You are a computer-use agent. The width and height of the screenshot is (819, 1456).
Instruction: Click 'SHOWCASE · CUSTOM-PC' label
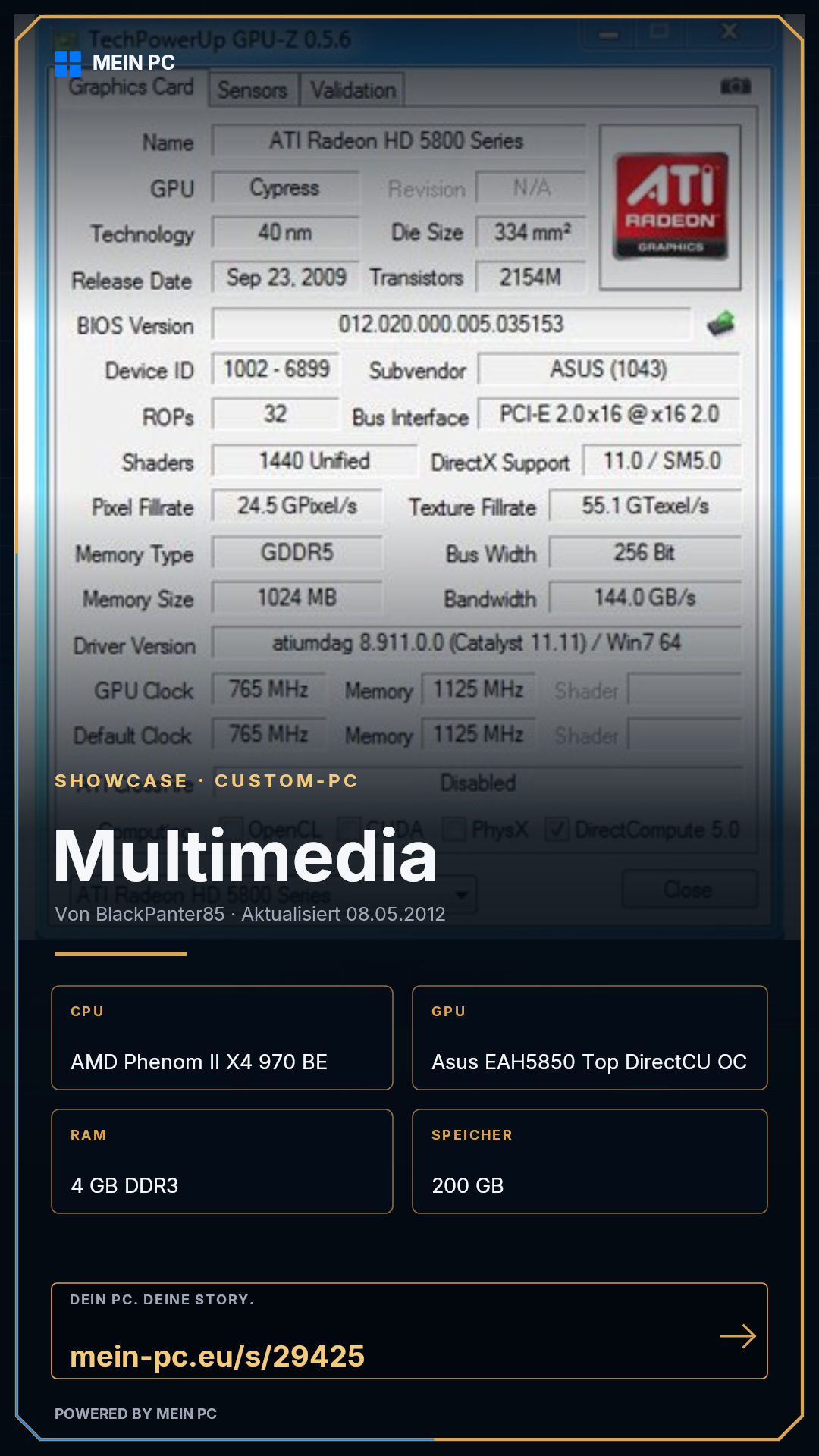[x=206, y=781]
